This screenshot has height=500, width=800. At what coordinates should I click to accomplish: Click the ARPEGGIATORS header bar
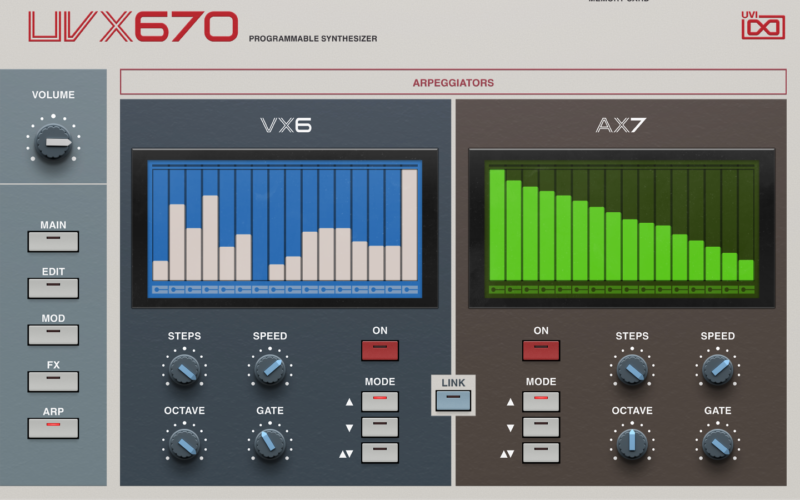(453, 82)
